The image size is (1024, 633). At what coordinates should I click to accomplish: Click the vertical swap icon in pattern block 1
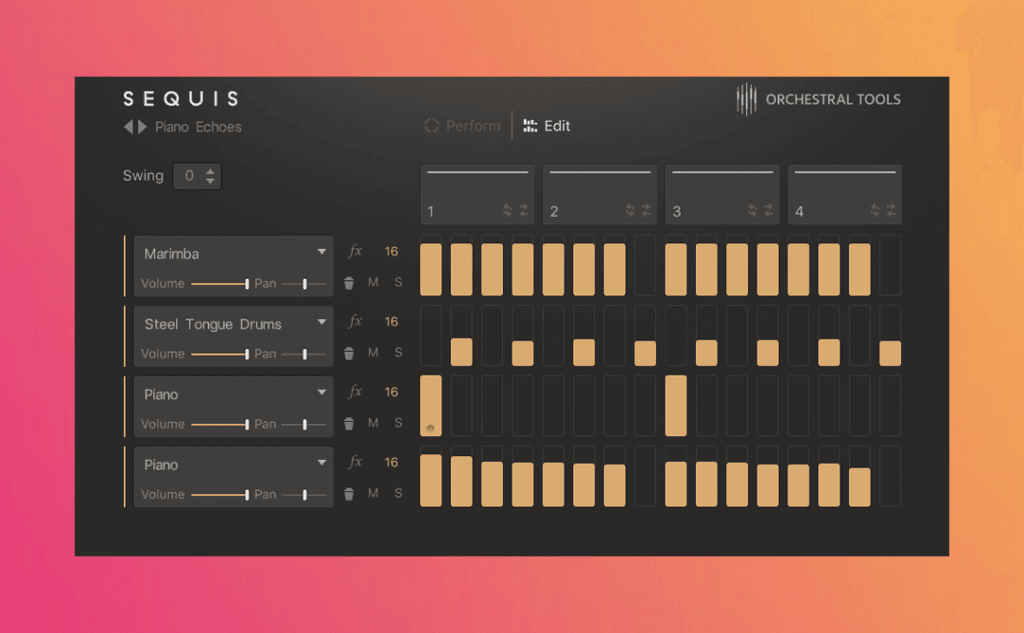(x=507, y=210)
